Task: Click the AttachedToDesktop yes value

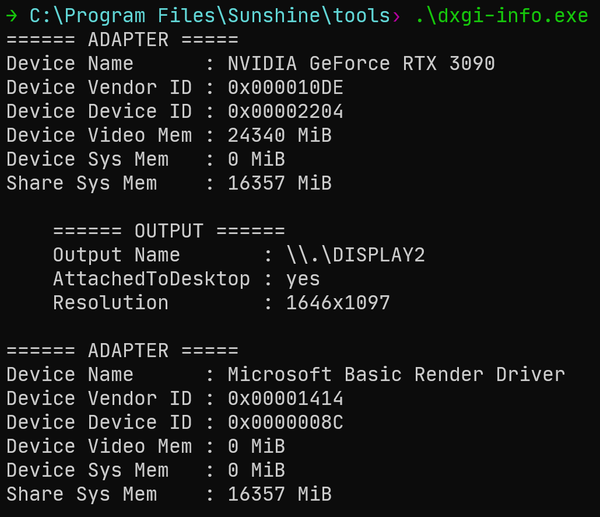Action: [302, 279]
